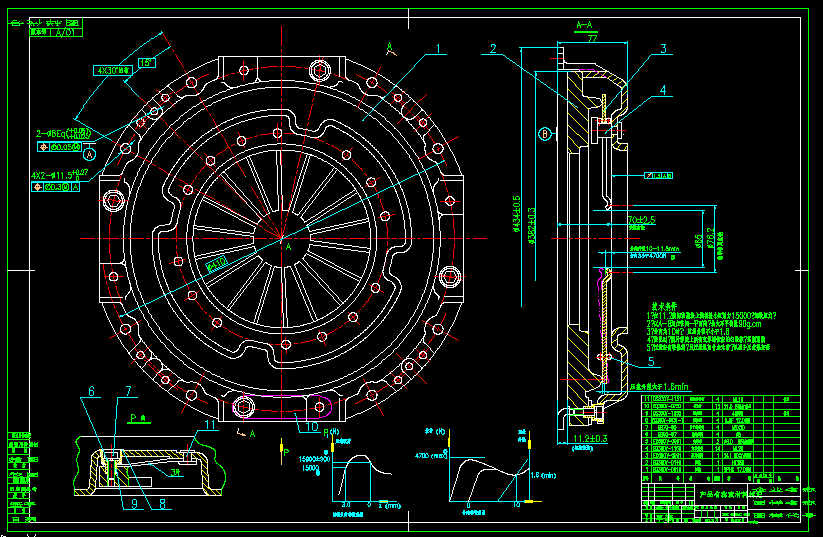Select the 15° angle dimension label
Viewport: 823px width, 537px height.
(x=147, y=62)
